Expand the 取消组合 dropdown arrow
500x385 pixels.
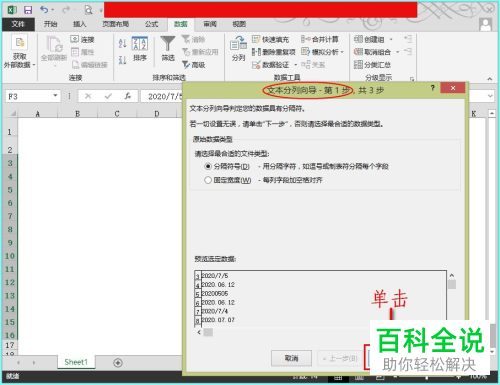pyautogui.click(x=397, y=52)
